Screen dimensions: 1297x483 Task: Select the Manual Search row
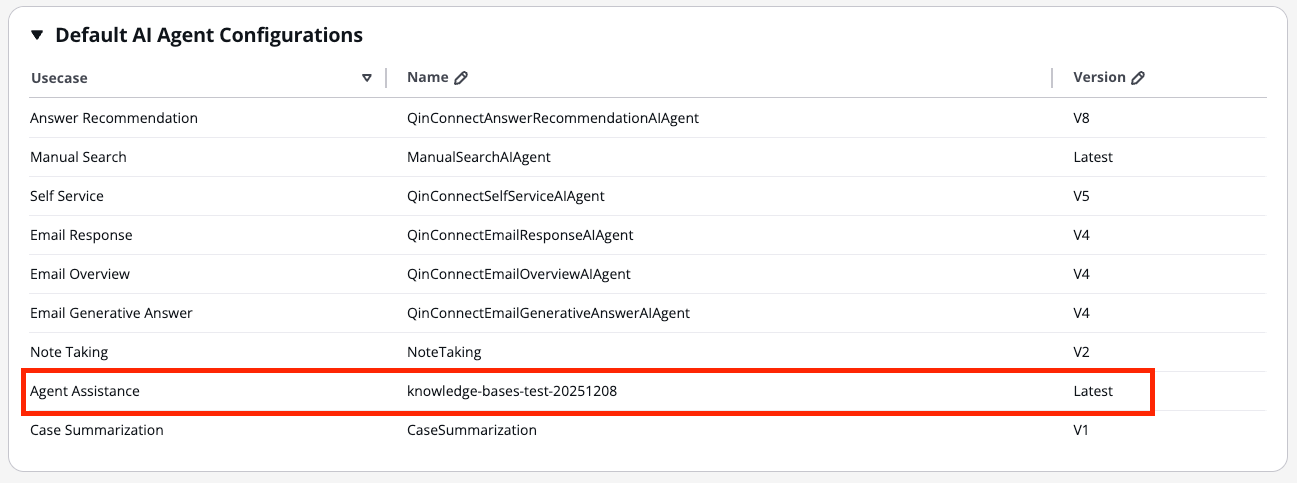[78, 157]
